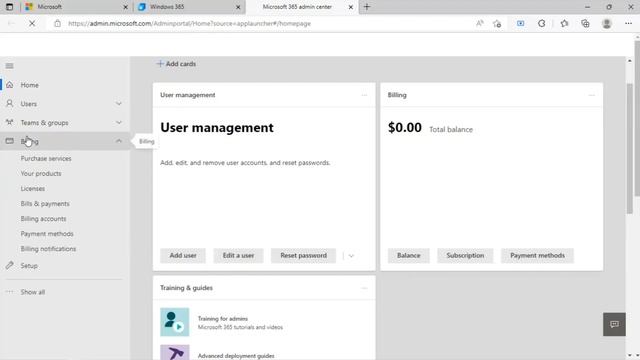Open the feedback chat icon

click(x=614, y=324)
